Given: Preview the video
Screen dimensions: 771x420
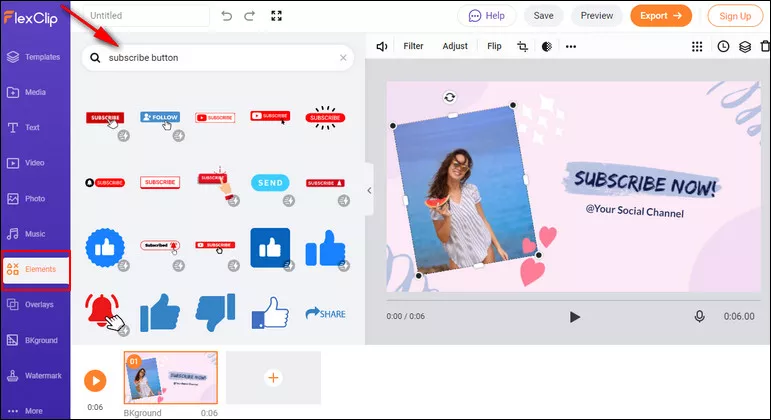Looking at the screenshot, I should pyautogui.click(x=596, y=16).
